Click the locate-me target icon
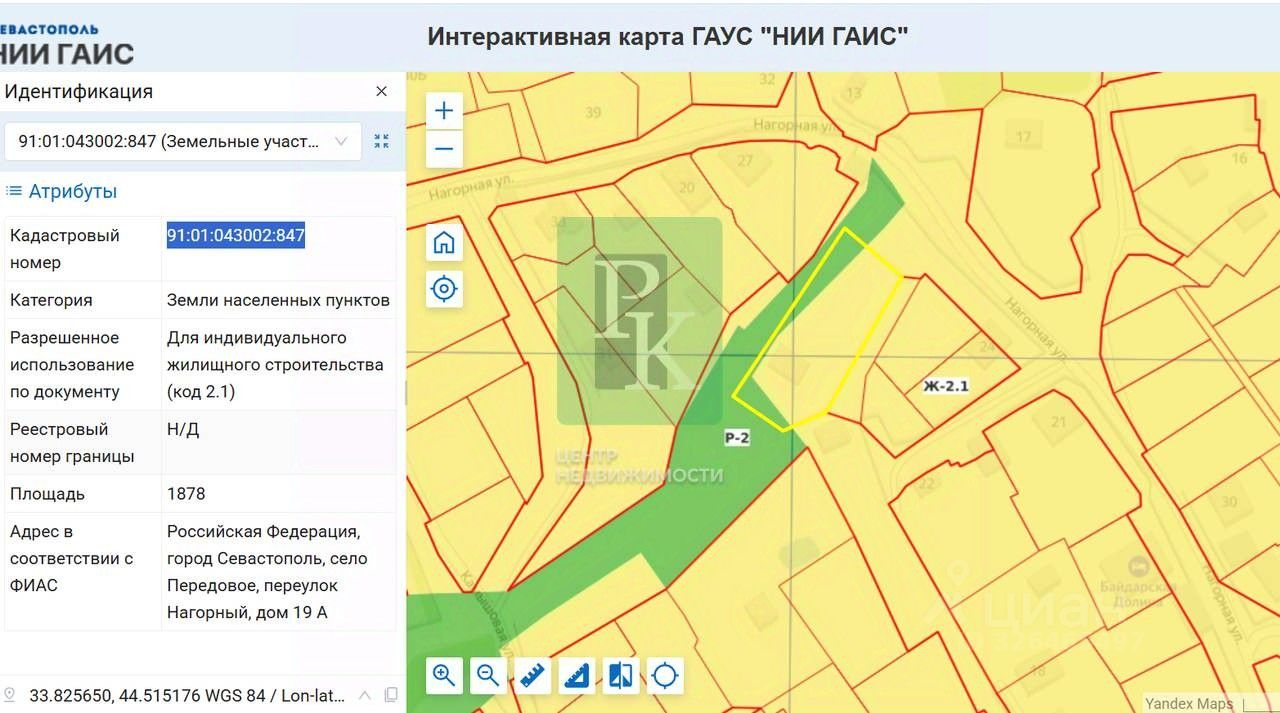The height and width of the screenshot is (713, 1280). click(x=444, y=289)
